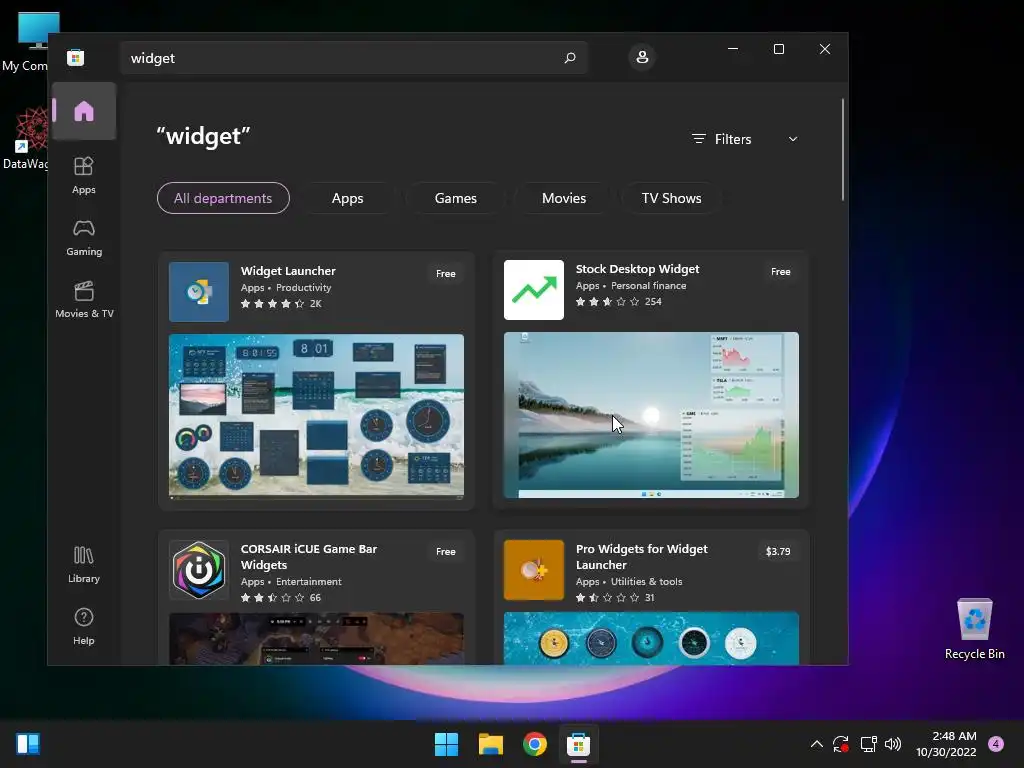This screenshot has height=768, width=1024.
Task: Open the user profile account icon
Action: 642,57
